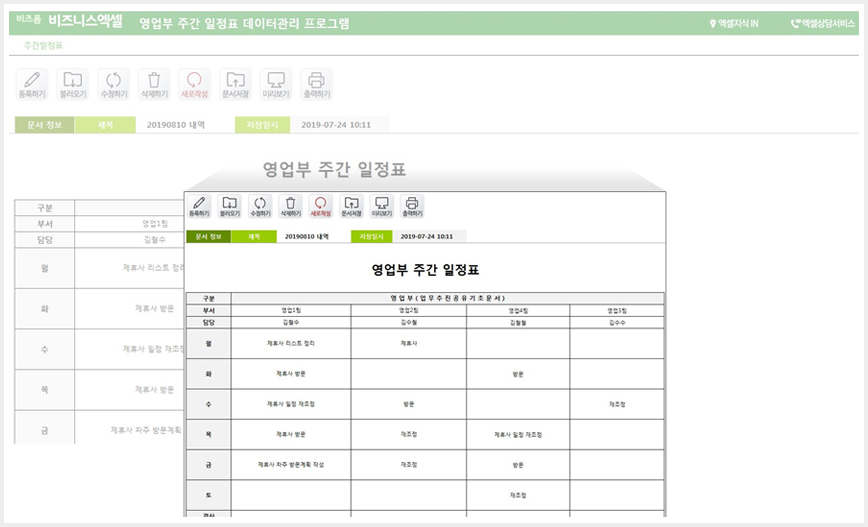Click 재조정 cell under 영업3팀 in 수 row
This screenshot has width=868, height=527.
point(617,404)
